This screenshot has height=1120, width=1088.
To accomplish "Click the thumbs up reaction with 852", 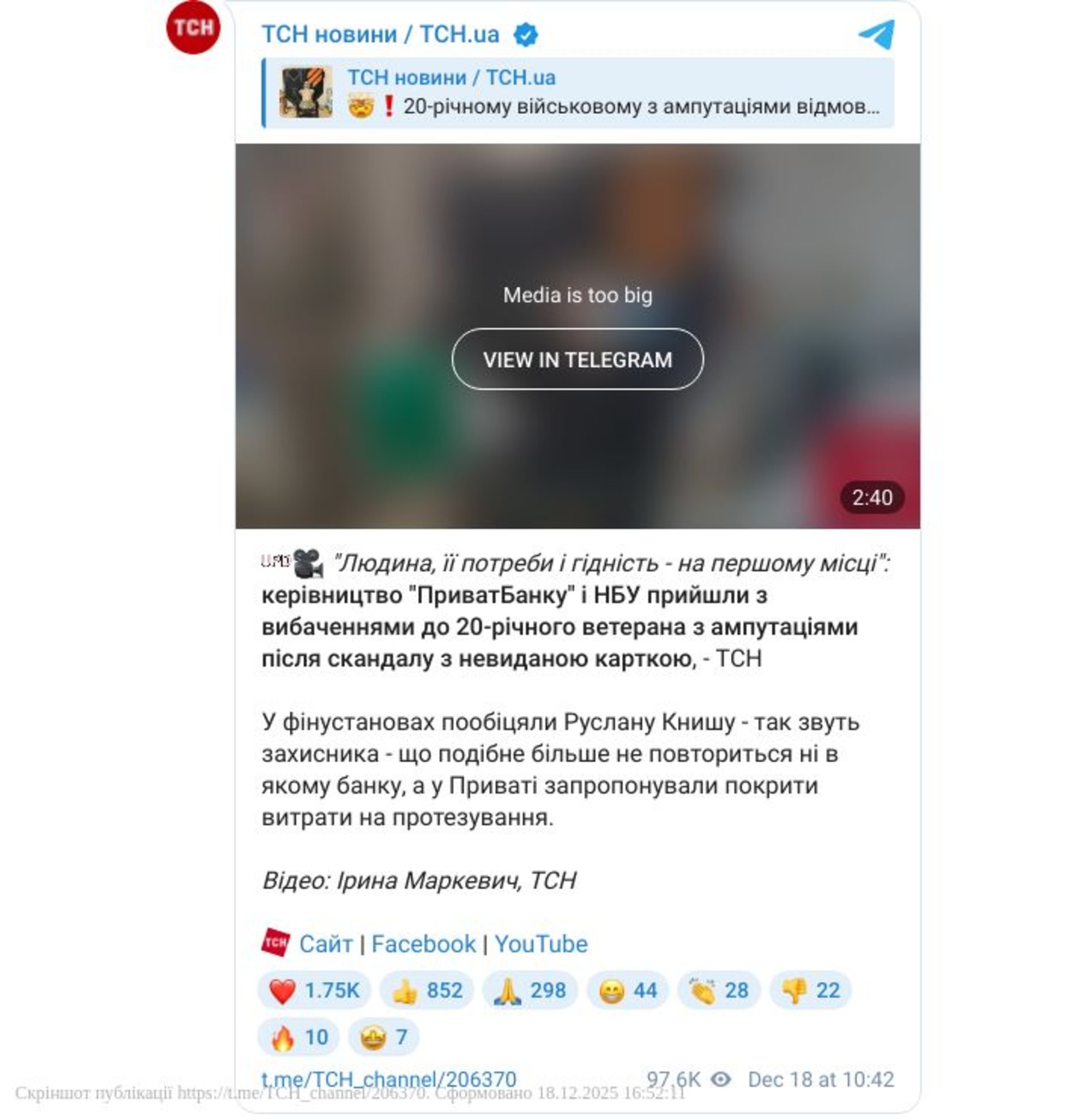I will tap(427, 991).
